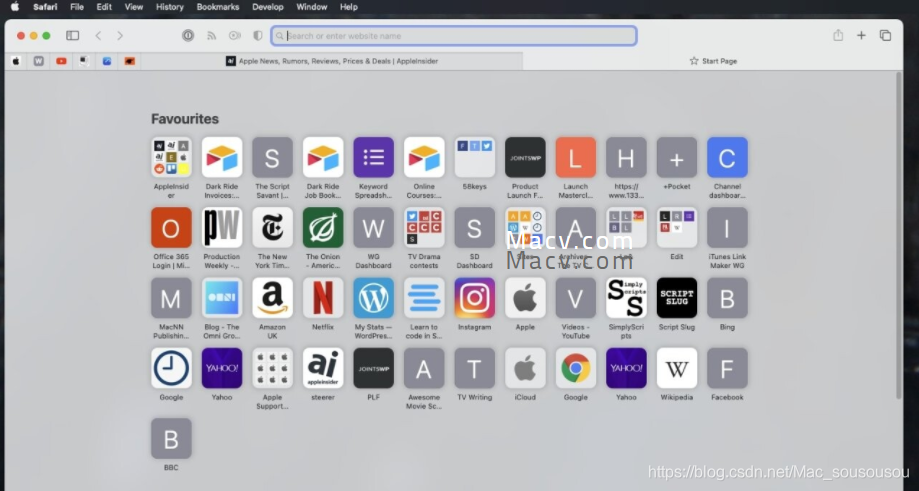Open WG Dashboard favourite

373,227
